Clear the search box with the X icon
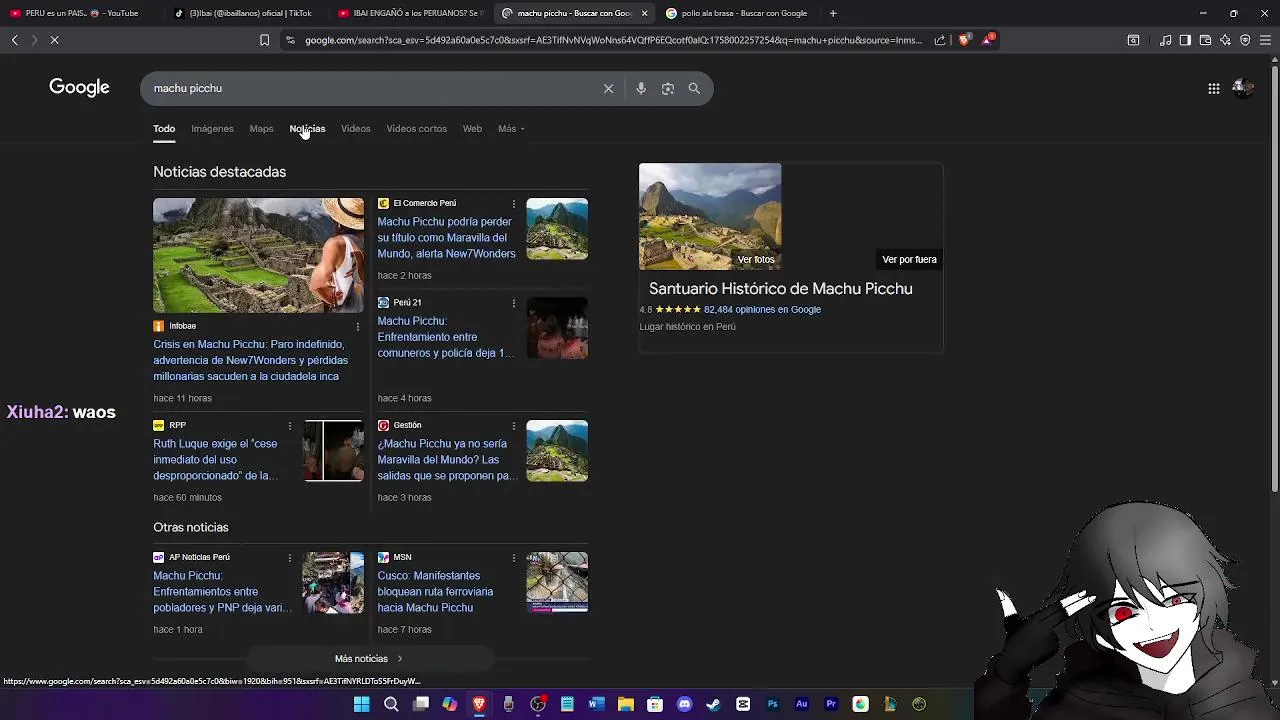Screen dimensions: 1280x720 608,88
